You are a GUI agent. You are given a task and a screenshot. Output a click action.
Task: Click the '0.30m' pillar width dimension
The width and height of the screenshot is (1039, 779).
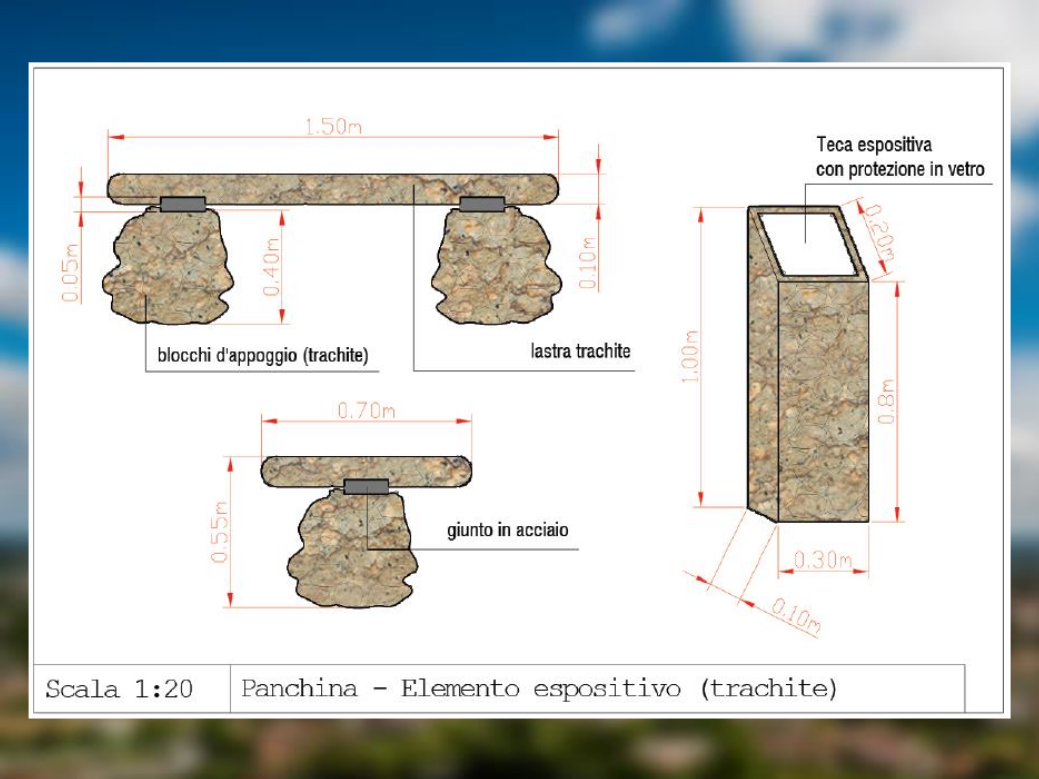[x=823, y=560]
